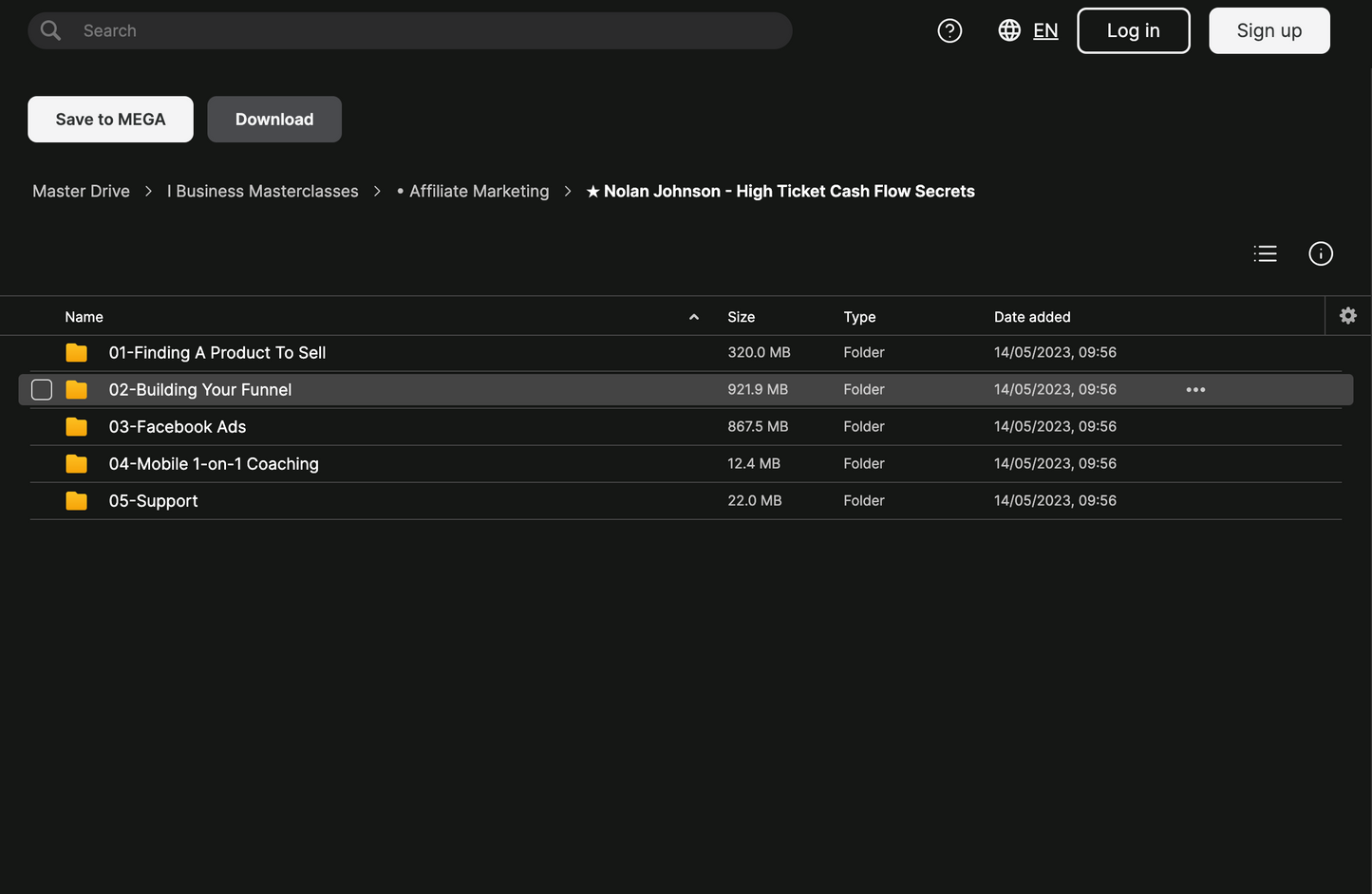Sort by Size column header
This screenshot has height=894, width=1372.
pos(742,317)
